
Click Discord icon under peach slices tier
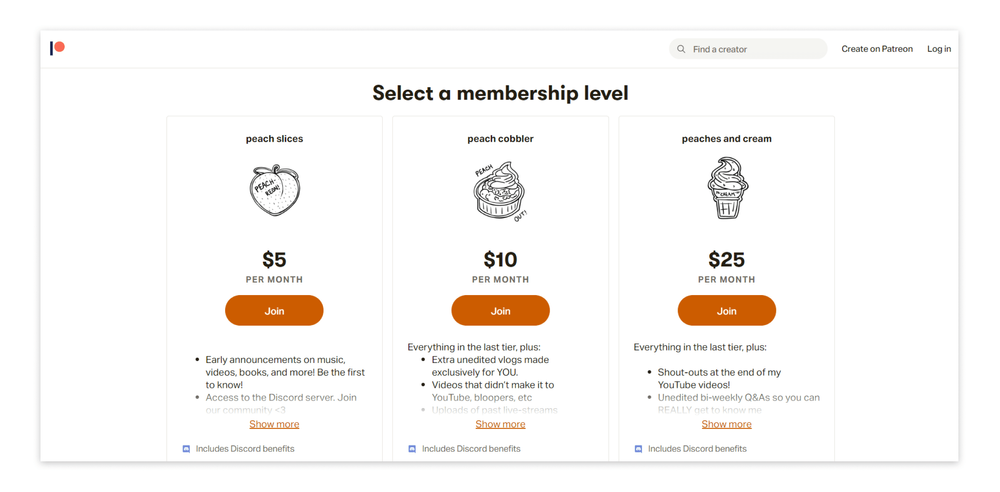click(x=186, y=449)
